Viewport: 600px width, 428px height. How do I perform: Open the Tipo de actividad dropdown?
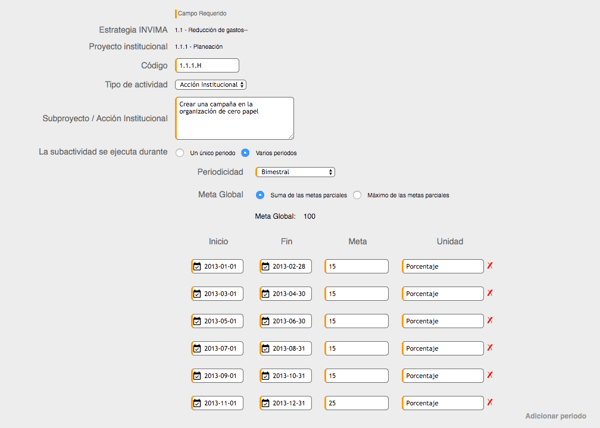tap(211, 85)
